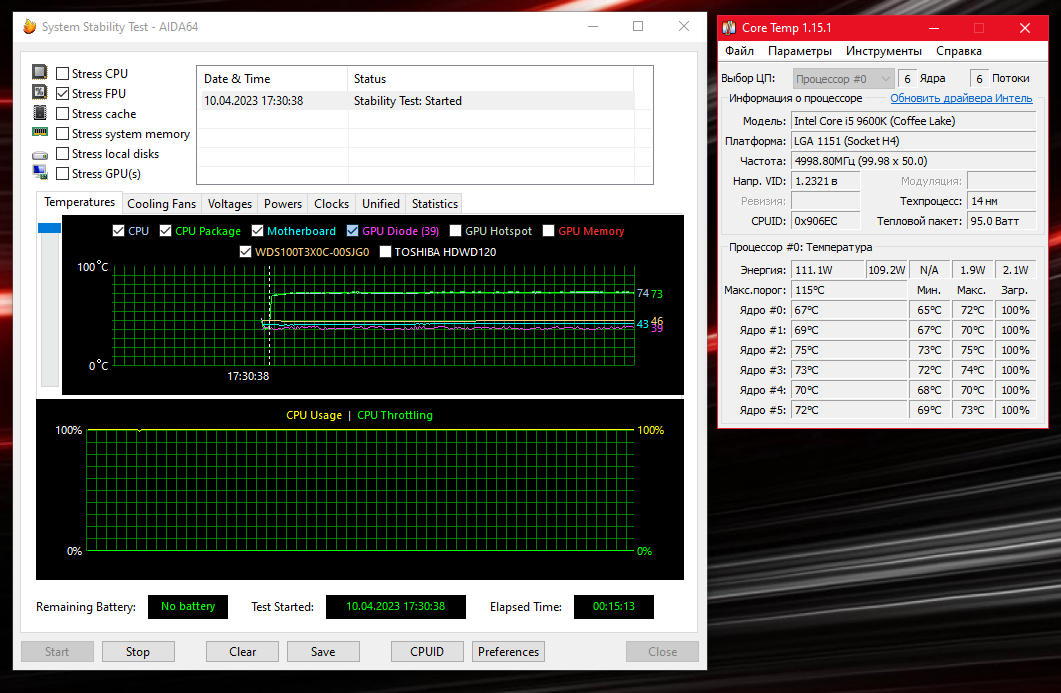1061x693 pixels.
Task: Enable the TOSHIBA HDWD120 drive checkbox
Action: pyautogui.click(x=385, y=252)
